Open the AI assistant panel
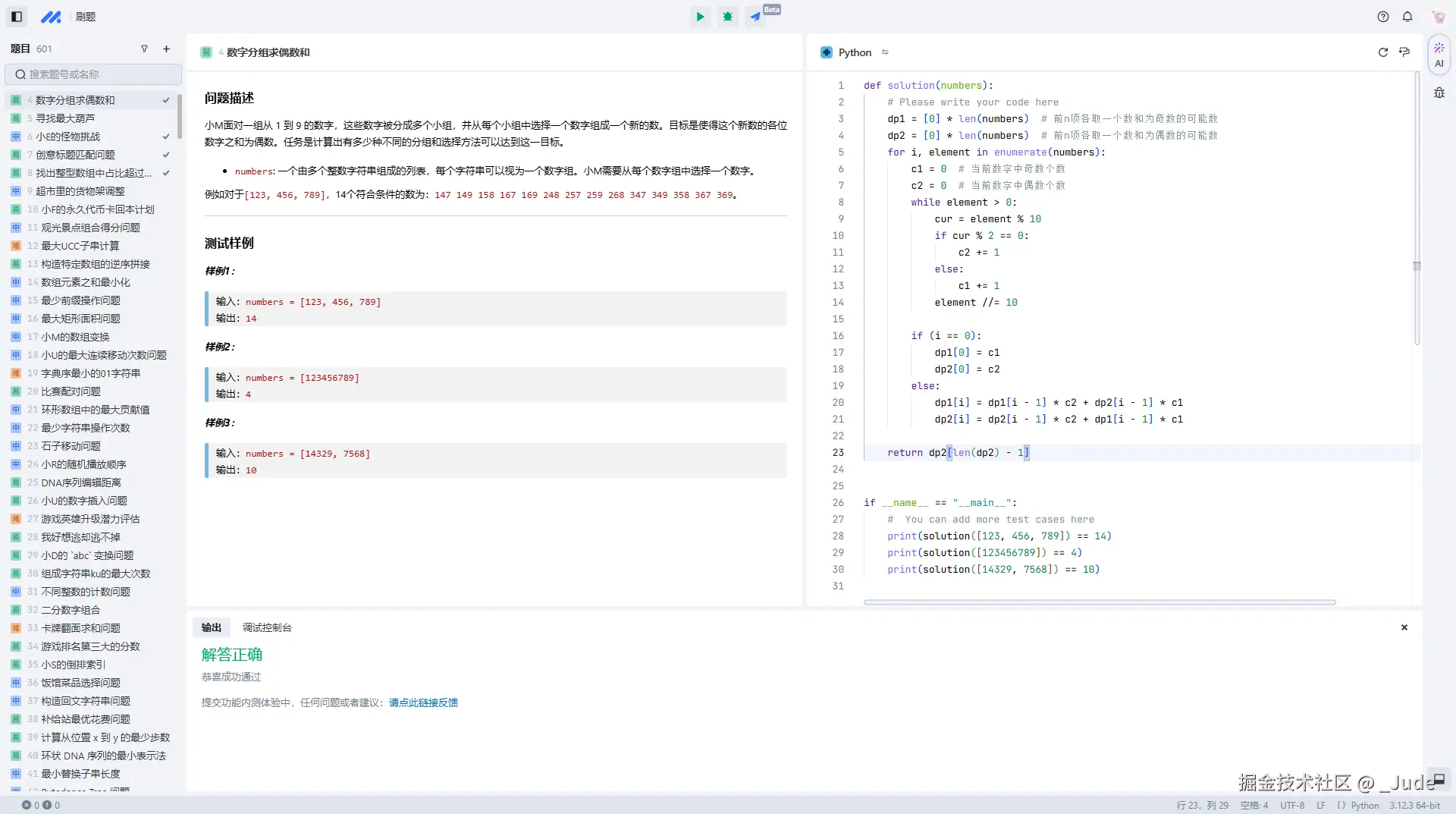This screenshot has height=814, width=1456. tap(1439, 55)
